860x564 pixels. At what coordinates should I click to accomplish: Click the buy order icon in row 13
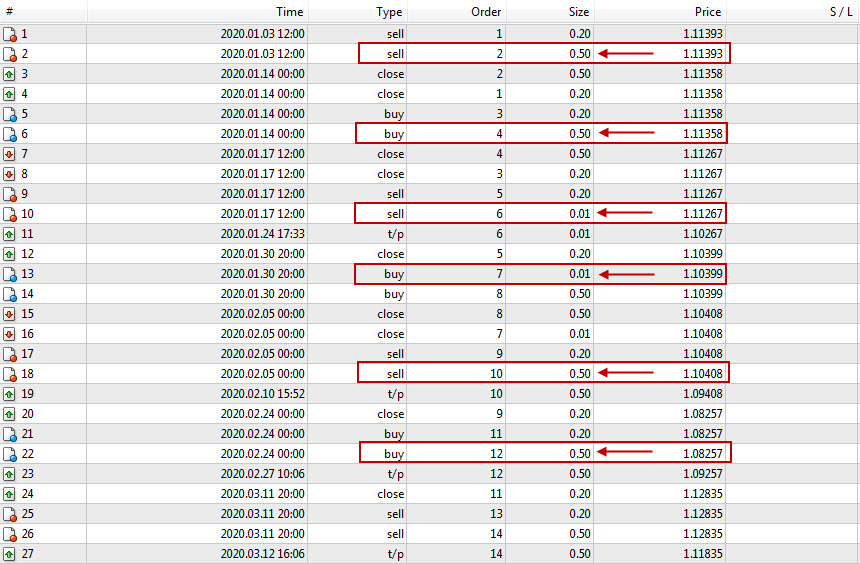pos(10,274)
